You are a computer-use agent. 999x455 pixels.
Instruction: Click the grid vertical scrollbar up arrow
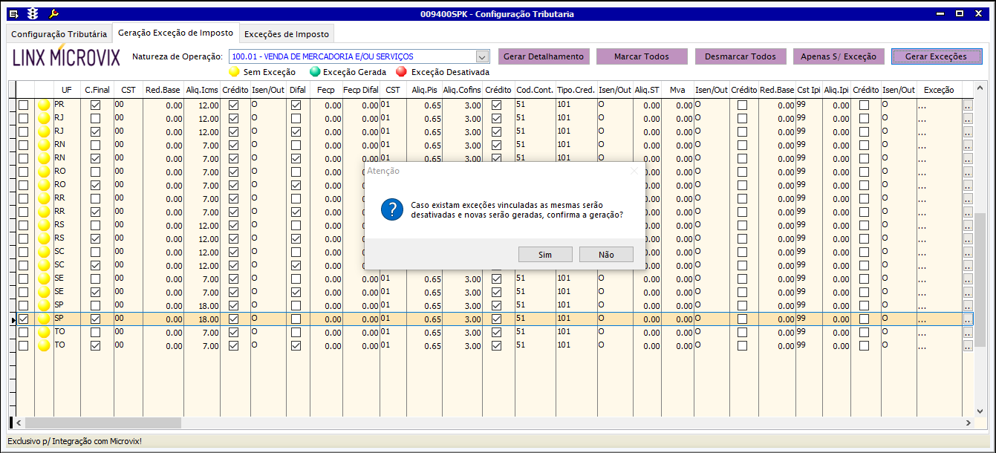click(981, 89)
